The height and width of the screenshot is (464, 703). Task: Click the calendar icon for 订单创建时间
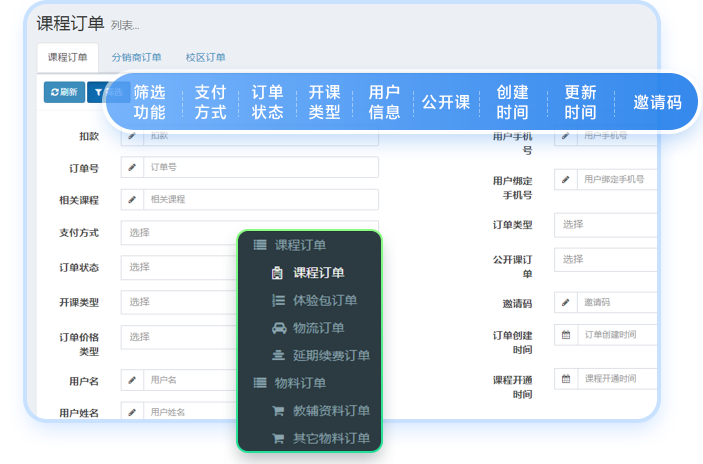566,335
